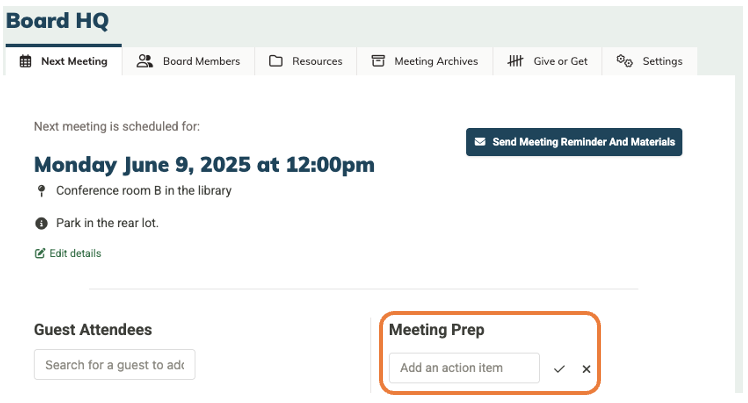Click the people icon beside Board Members

tap(145, 61)
